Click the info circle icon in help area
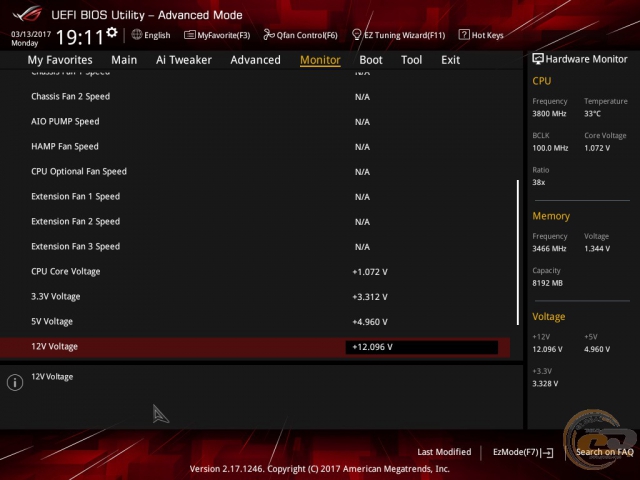This screenshot has height=480, width=640. (x=15, y=382)
